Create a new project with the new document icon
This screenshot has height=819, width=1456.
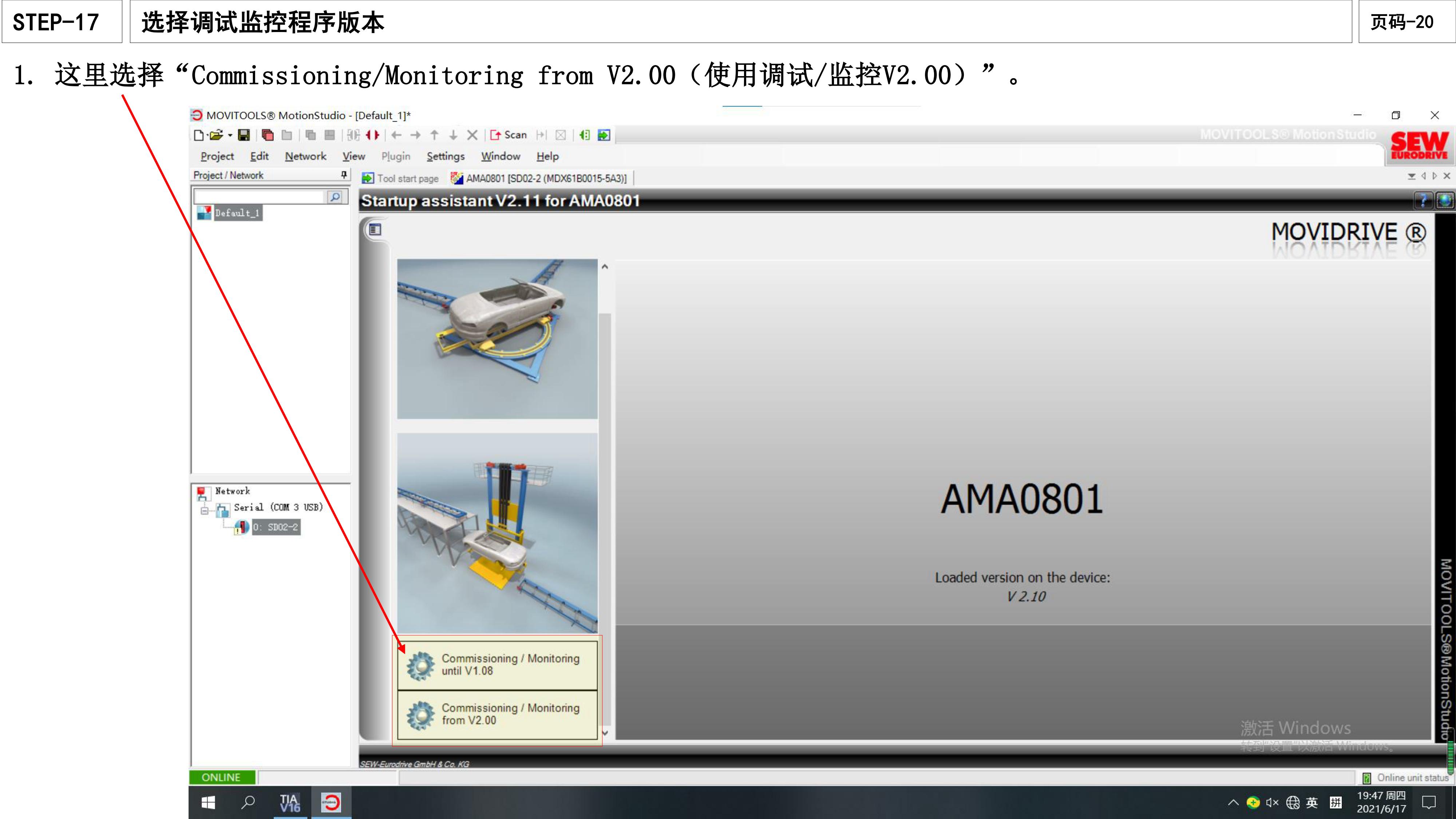tap(199, 135)
